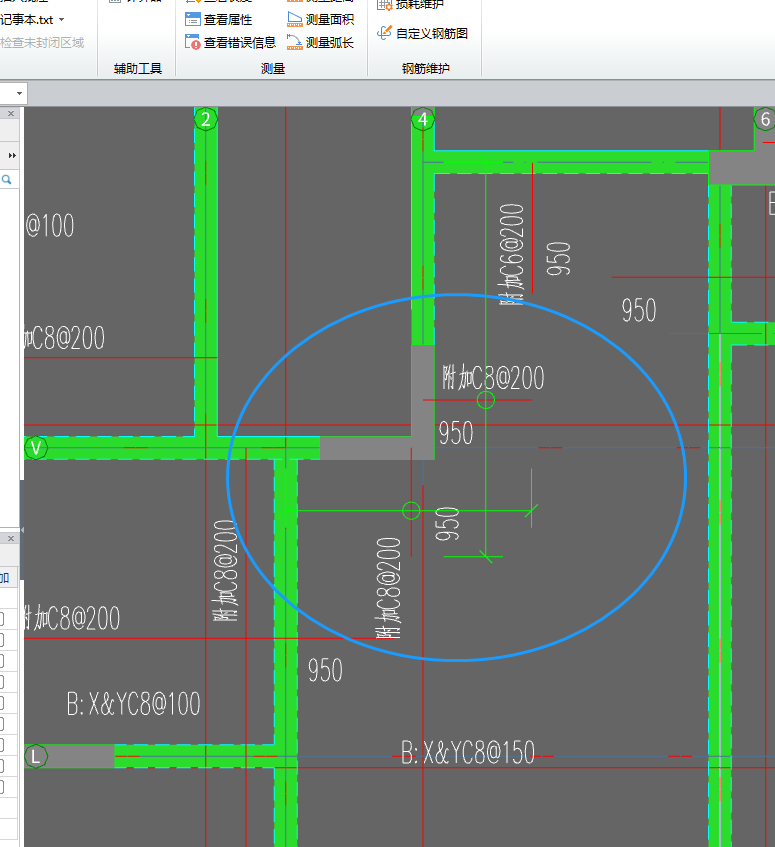Select axis marker 6 on the grid

pyautogui.click(x=765, y=119)
